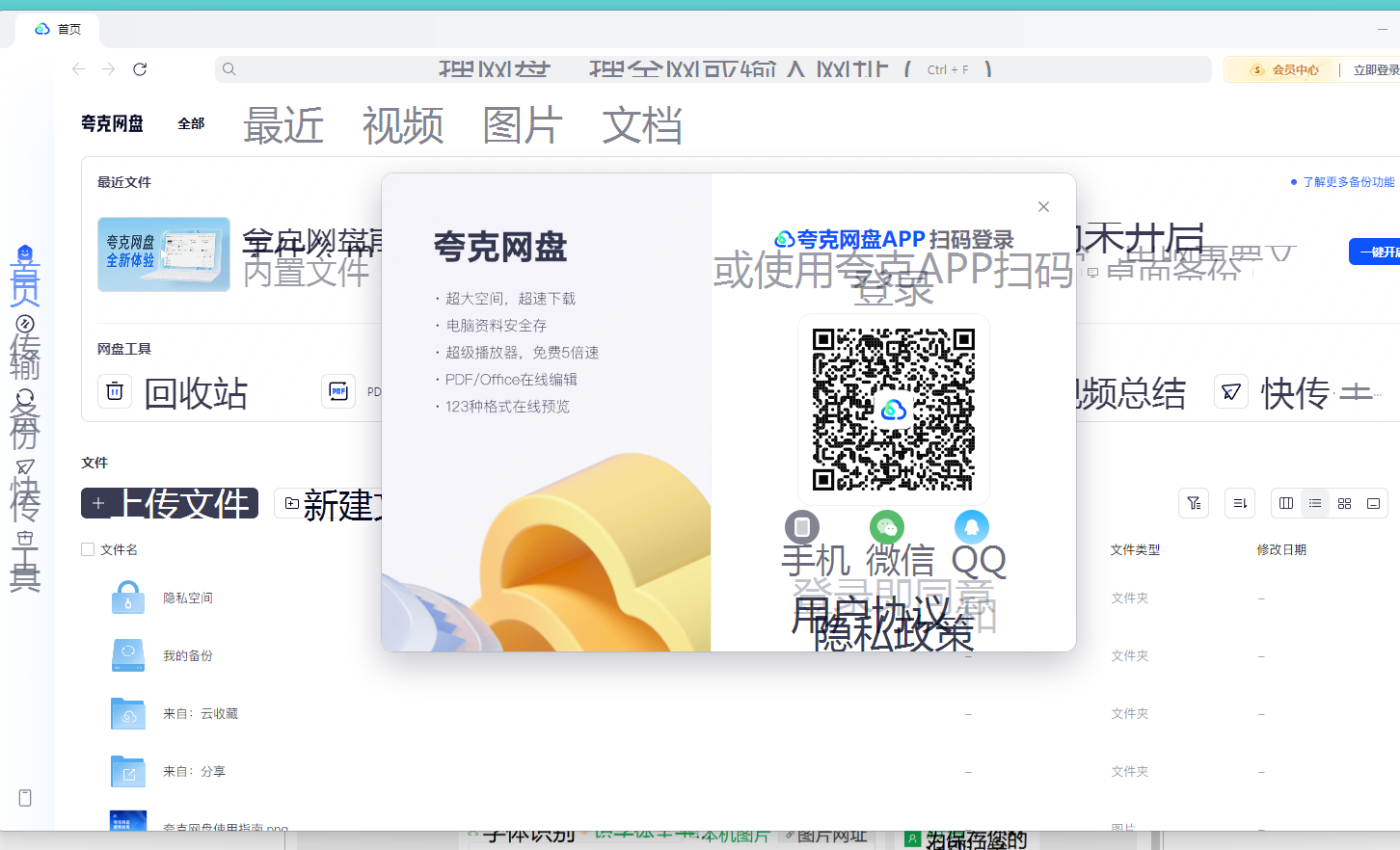Click 立即登录 at top right
Screen dimensions: 1400x850
[1376, 69]
